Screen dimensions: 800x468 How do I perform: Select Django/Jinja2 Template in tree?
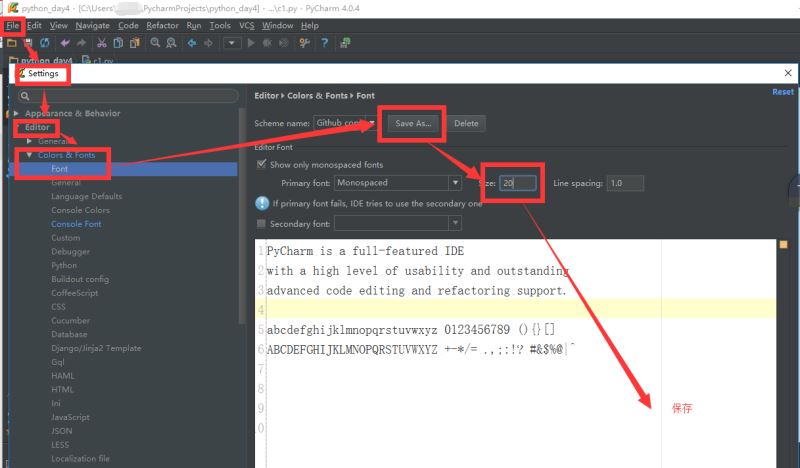click(x=96, y=348)
